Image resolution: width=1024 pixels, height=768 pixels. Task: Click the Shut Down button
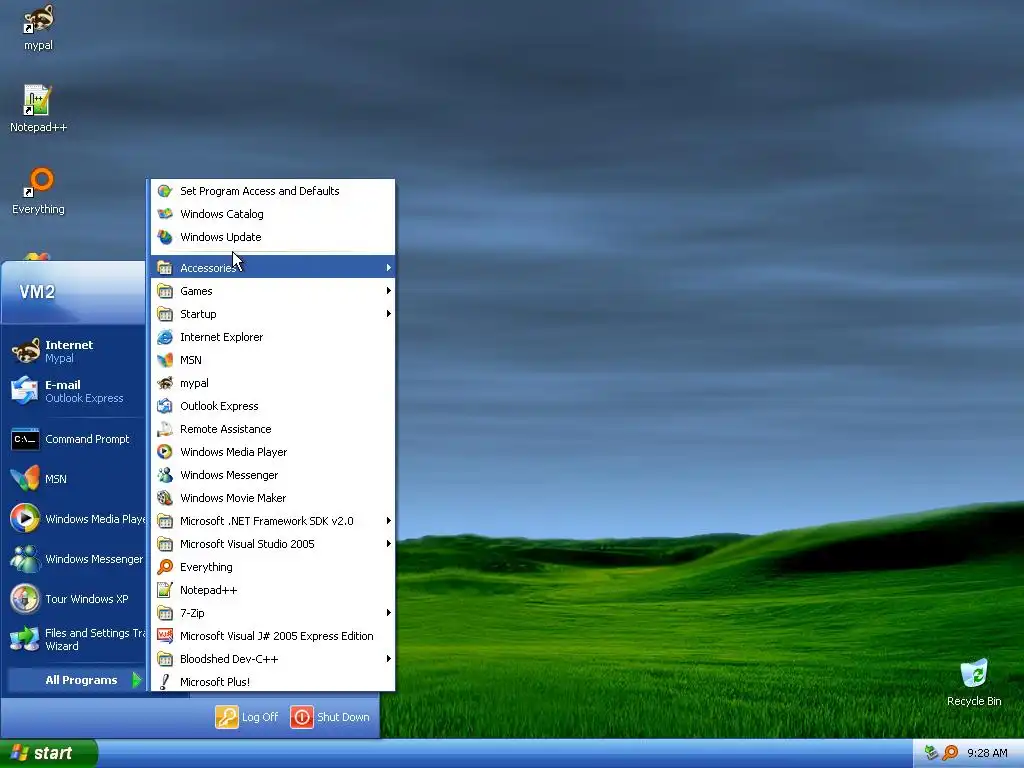(x=330, y=716)
